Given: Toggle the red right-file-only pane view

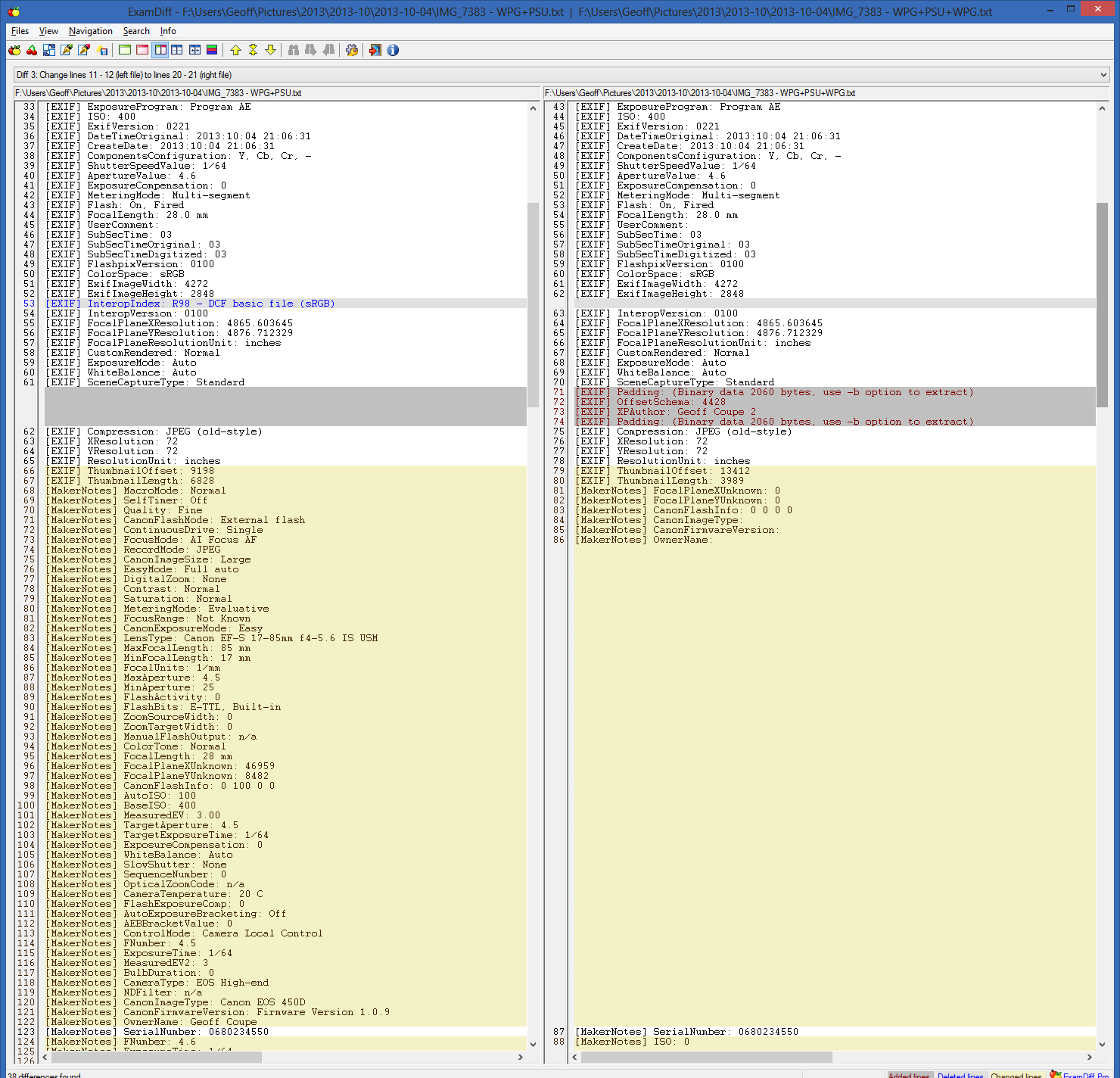Looking at the screenshot, I should [142, 50].
